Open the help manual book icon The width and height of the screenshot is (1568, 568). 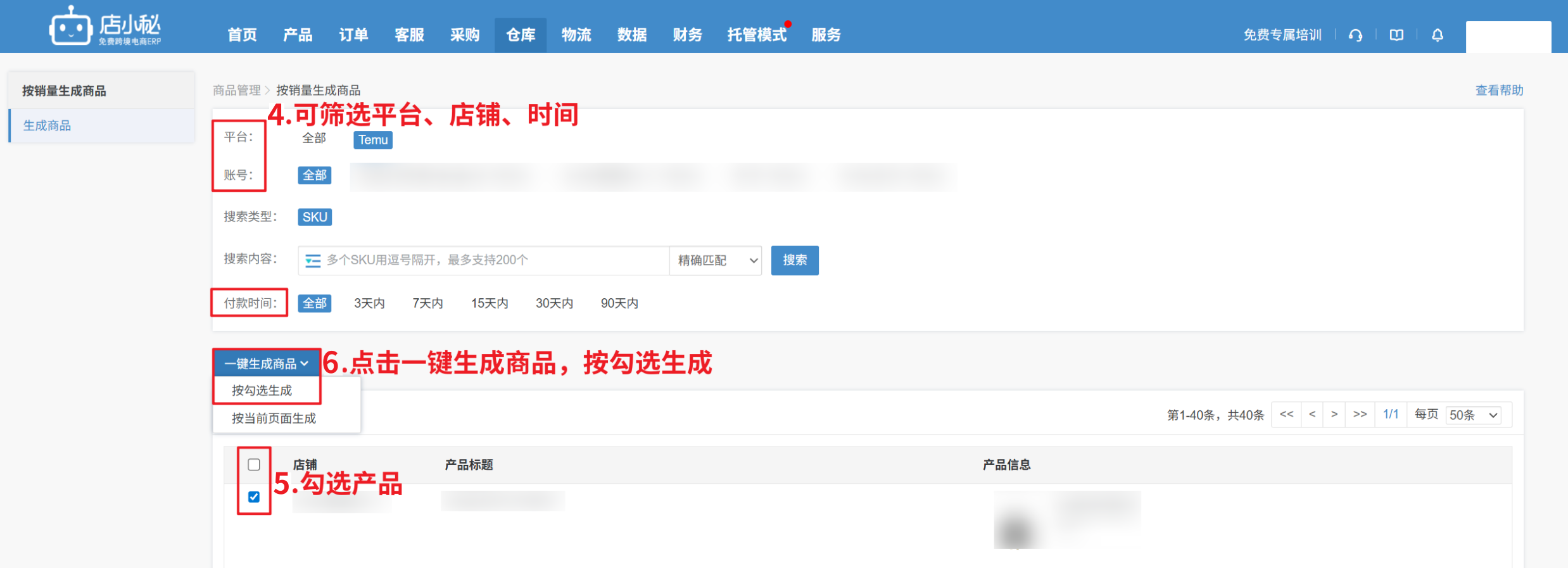tap(1396, 35)
